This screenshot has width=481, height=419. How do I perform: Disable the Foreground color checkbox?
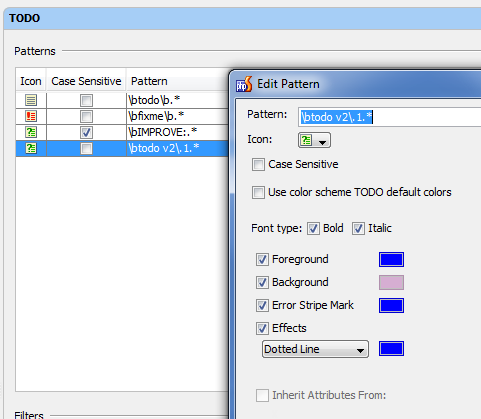[262, 259]
